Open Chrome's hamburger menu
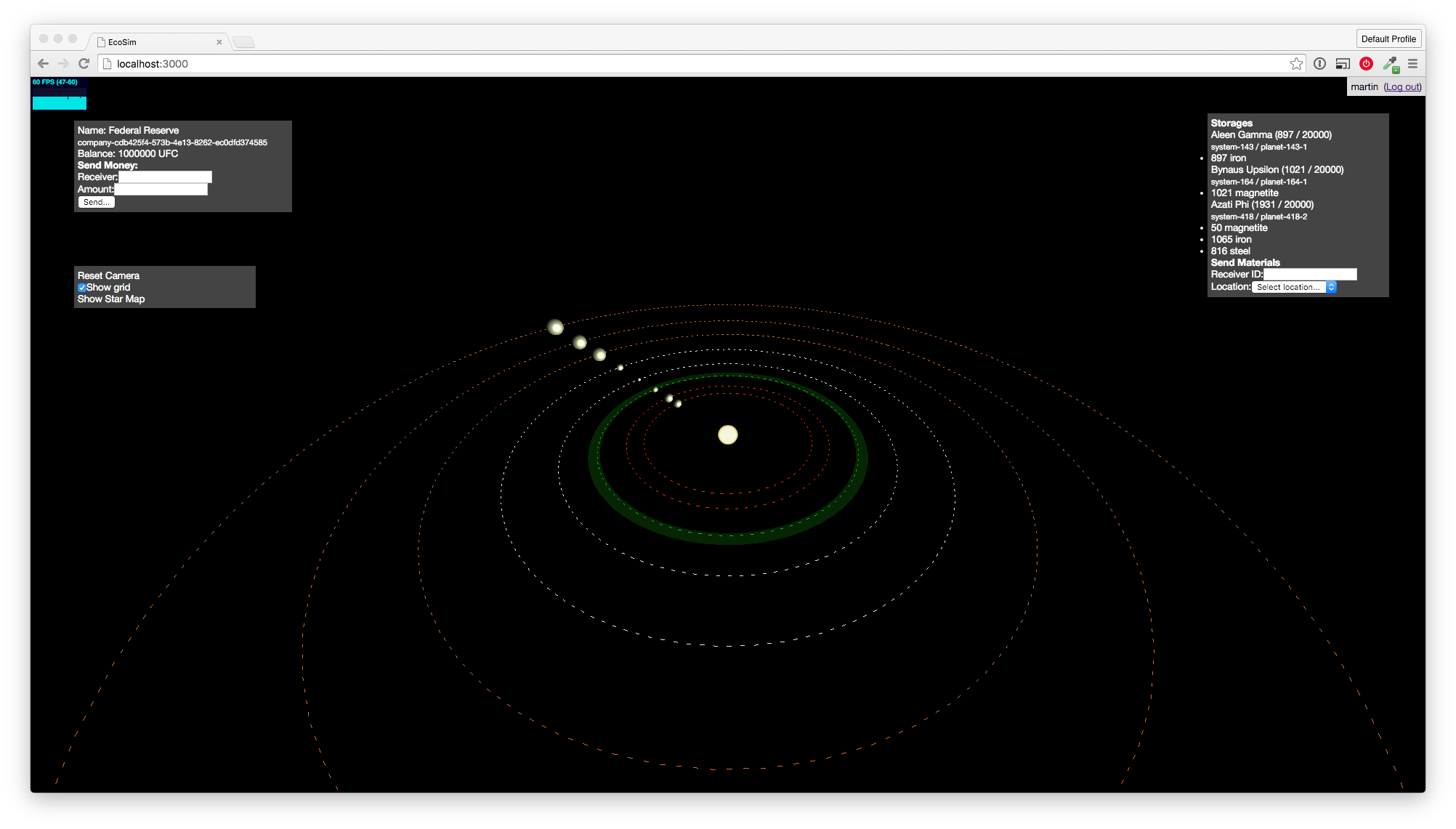The height and width of the screenshot is (829, 1456). coord(1412,63)
